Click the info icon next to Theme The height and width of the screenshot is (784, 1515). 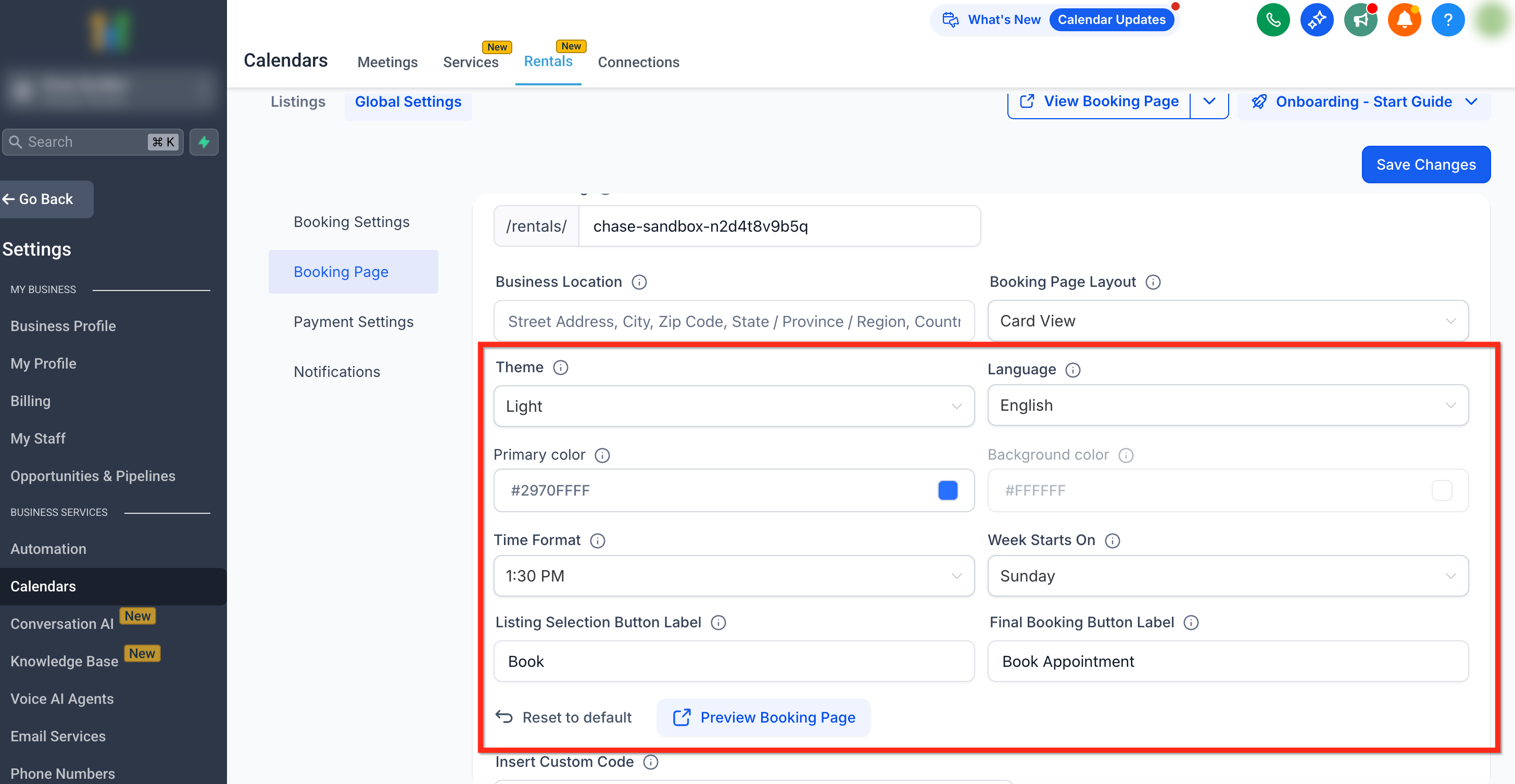[x=561, y=368]
